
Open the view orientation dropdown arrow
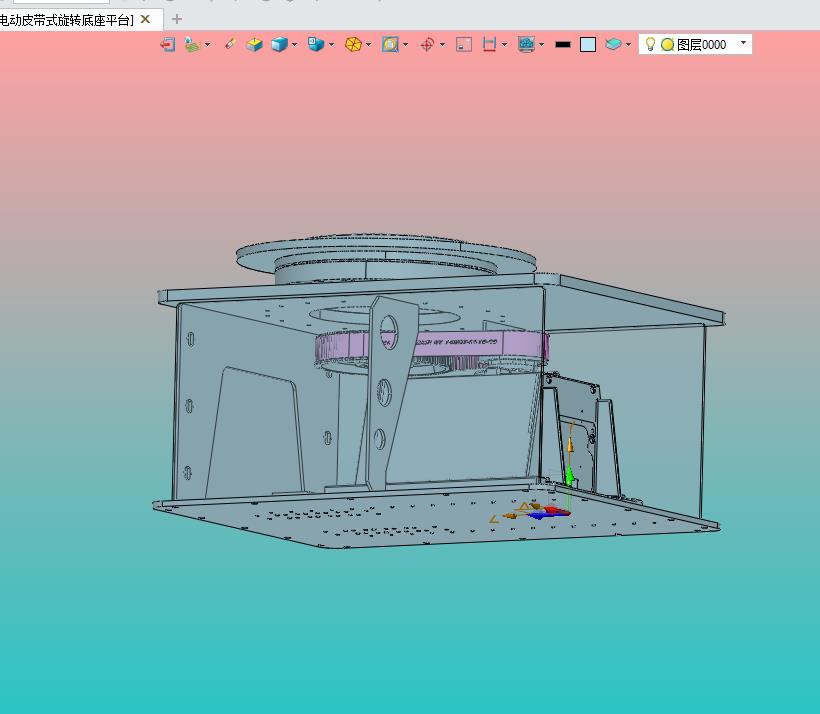[331, 44]
